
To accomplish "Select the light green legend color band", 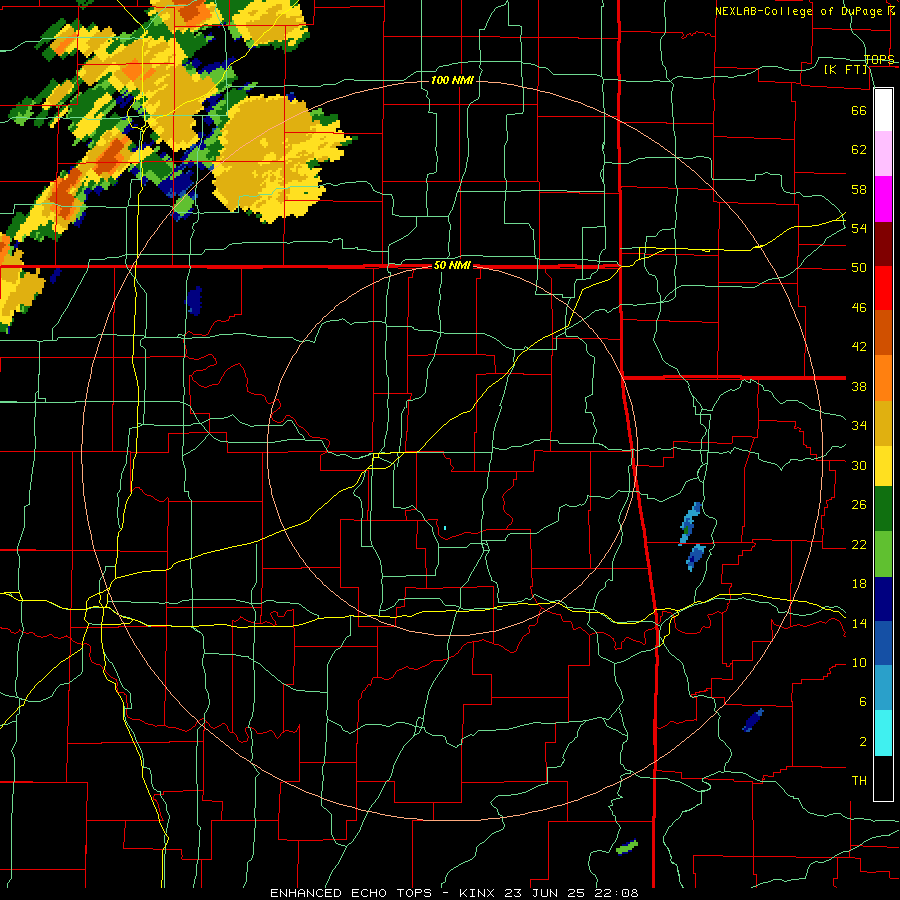I will point(883,554).
